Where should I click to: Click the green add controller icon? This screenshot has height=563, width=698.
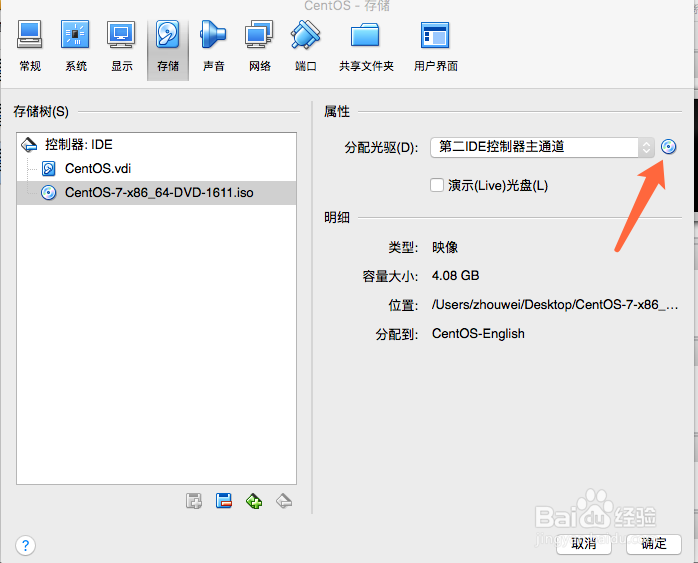(254, 501)
